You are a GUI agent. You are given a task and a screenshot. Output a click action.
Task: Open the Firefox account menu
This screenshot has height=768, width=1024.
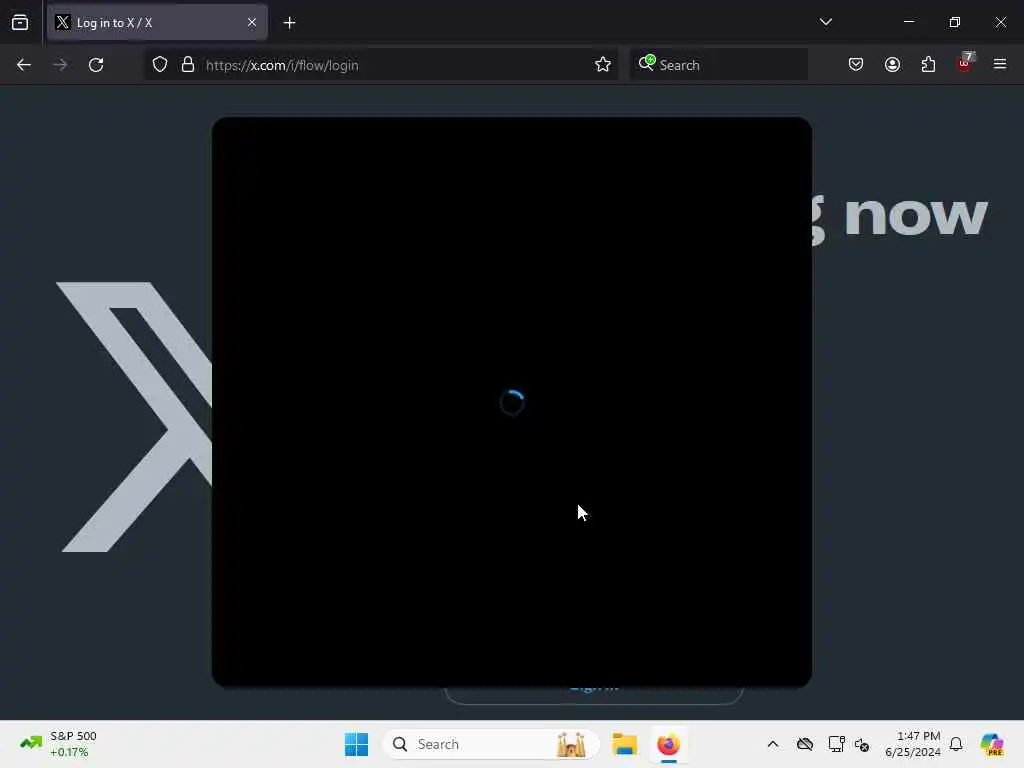click(x=892, y=64)
